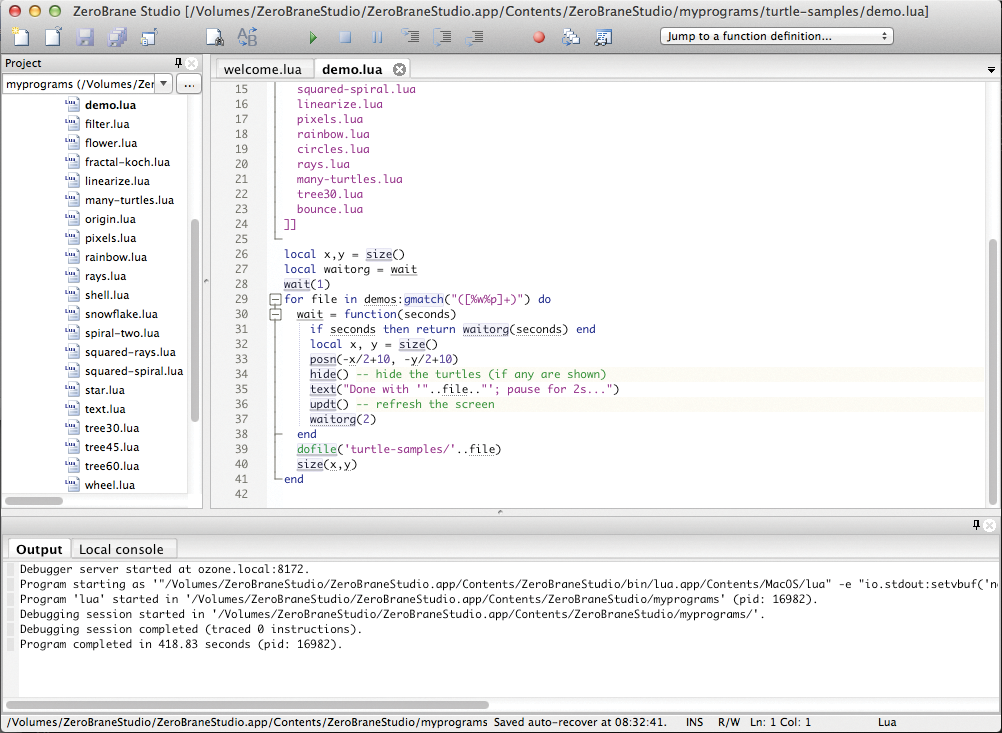Open the Stack window icon
The height and width of the screenshot is (733, 1002).
[570, 36]
